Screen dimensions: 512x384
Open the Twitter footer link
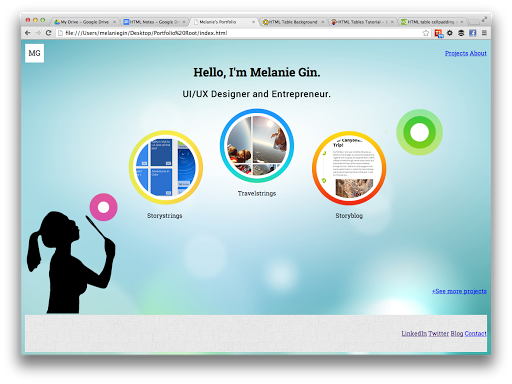point(438,333)
